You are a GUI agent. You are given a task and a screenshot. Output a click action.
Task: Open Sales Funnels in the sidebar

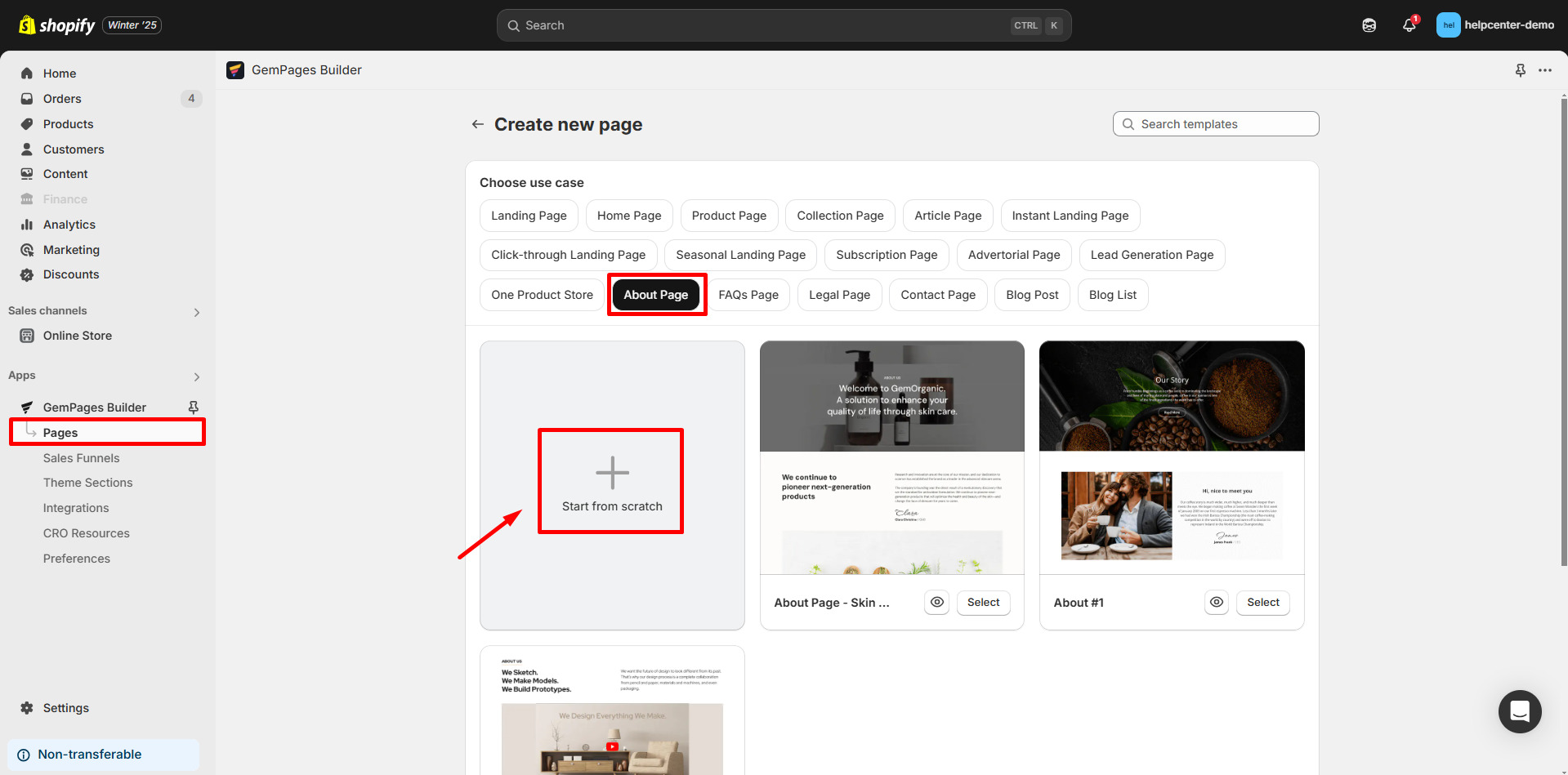pos(81,458)
